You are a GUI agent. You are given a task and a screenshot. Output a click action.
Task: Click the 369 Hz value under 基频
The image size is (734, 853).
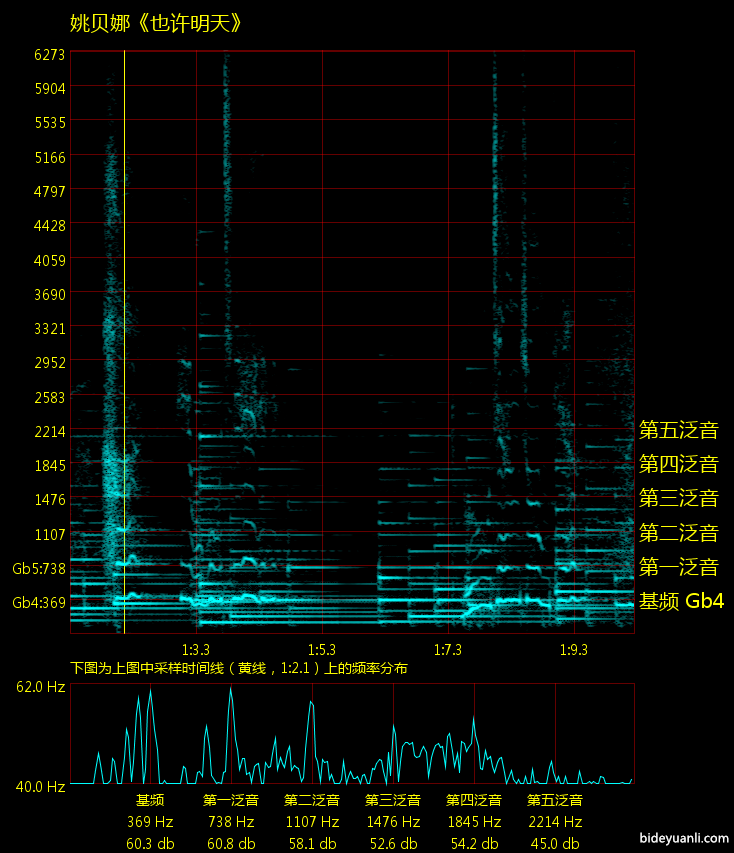click(150, 822)
